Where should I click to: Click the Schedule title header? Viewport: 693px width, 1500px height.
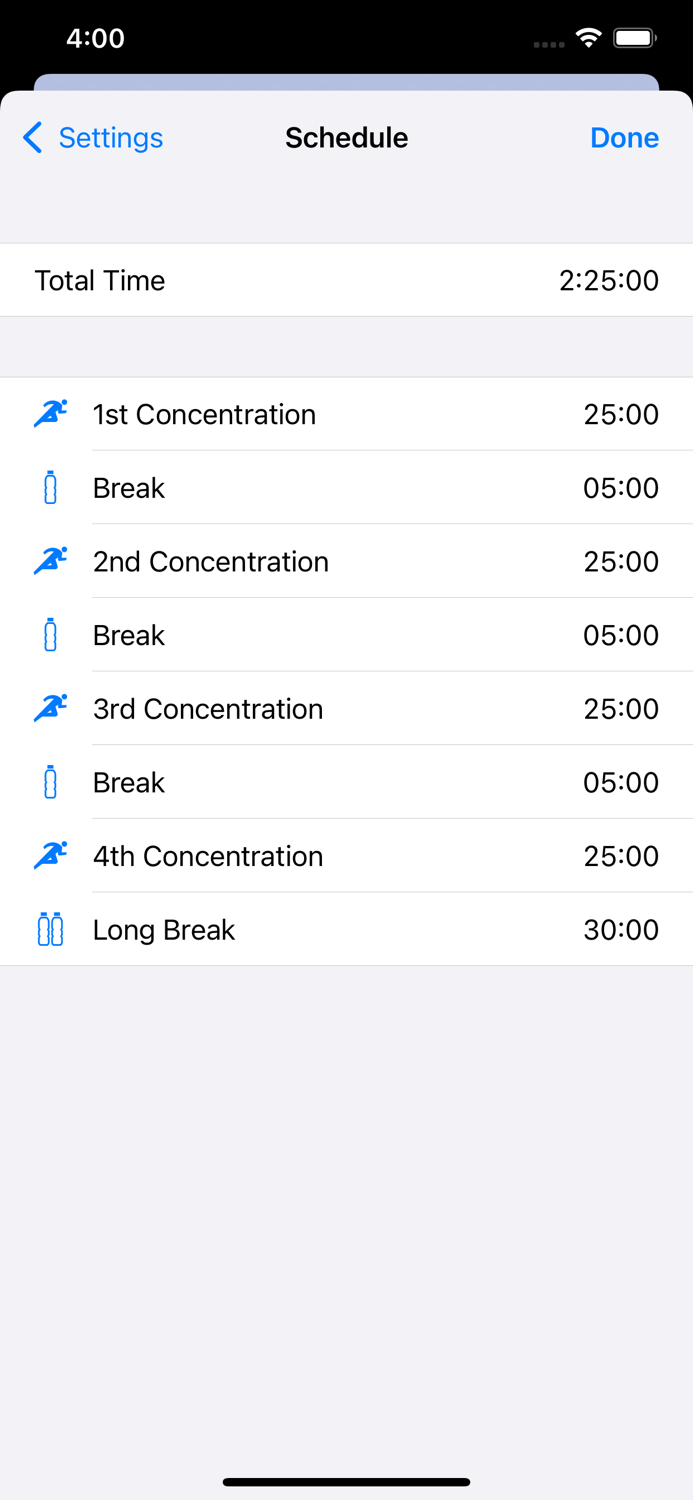[x=346, y=138]
